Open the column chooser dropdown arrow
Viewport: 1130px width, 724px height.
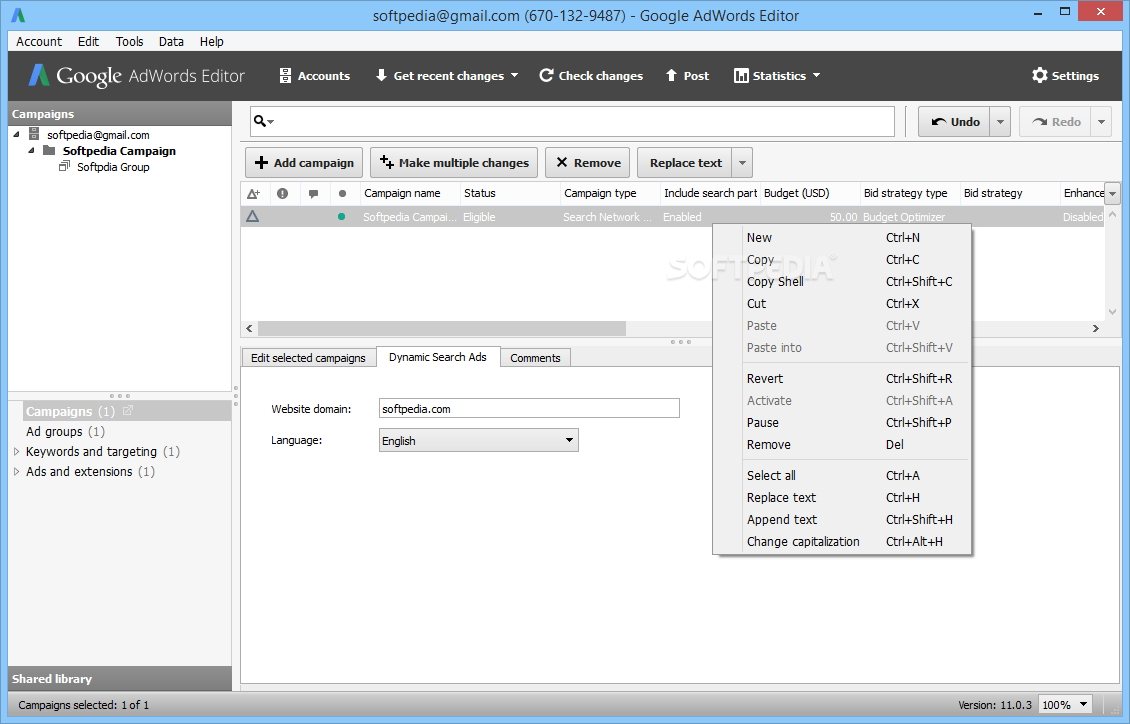click(1113, 193)
